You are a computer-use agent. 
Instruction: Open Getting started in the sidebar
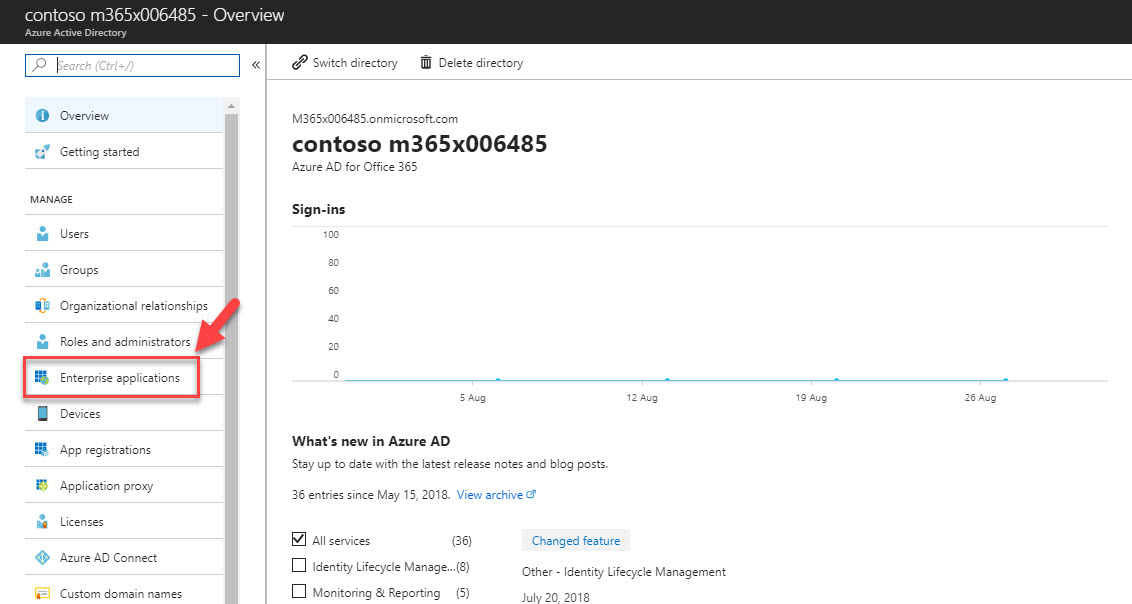tap(124, 152)
